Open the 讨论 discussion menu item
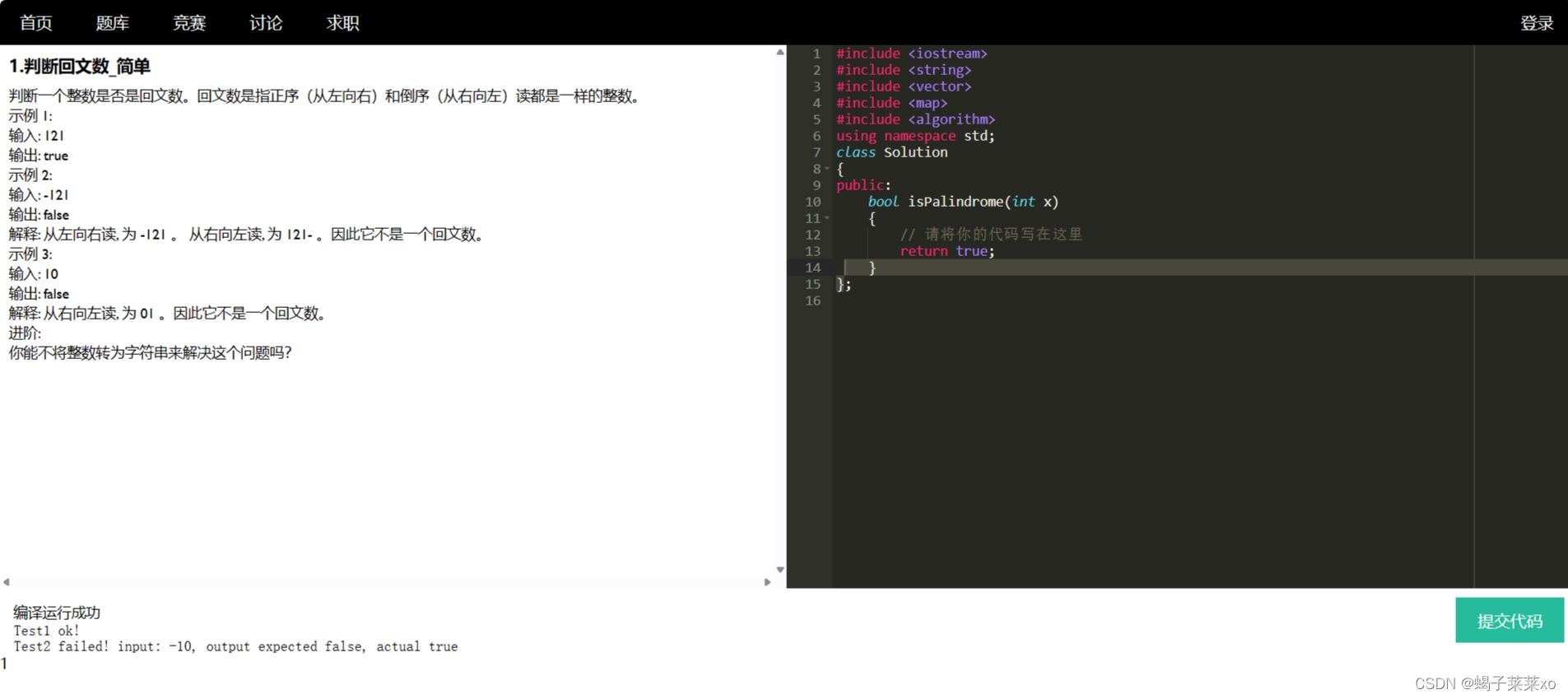 coord(266,23)
